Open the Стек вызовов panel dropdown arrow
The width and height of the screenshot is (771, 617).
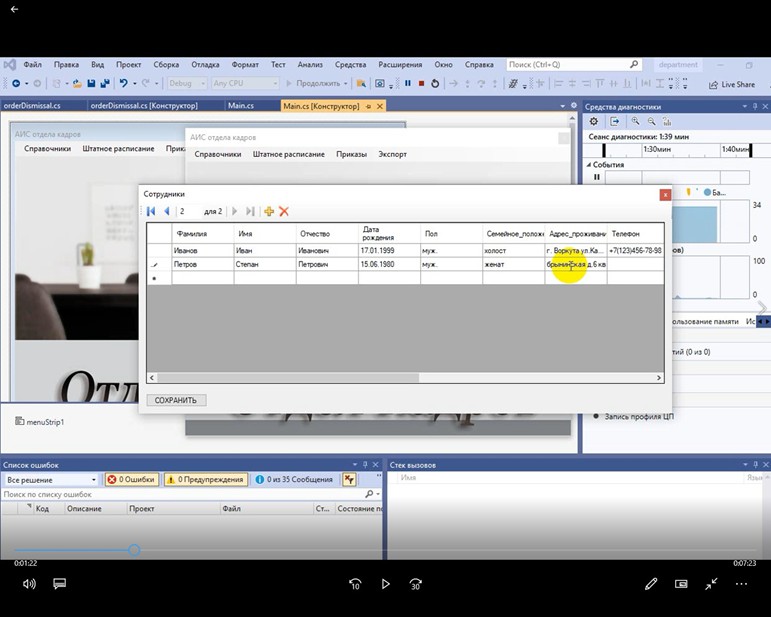(745, 465)
